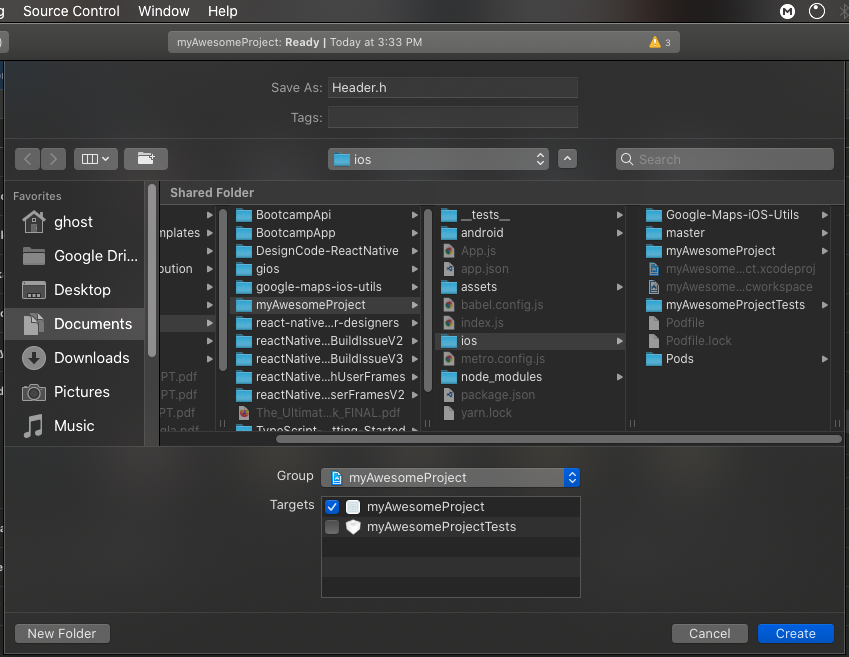Click the new folder toolbar icon

coord(146,159)
